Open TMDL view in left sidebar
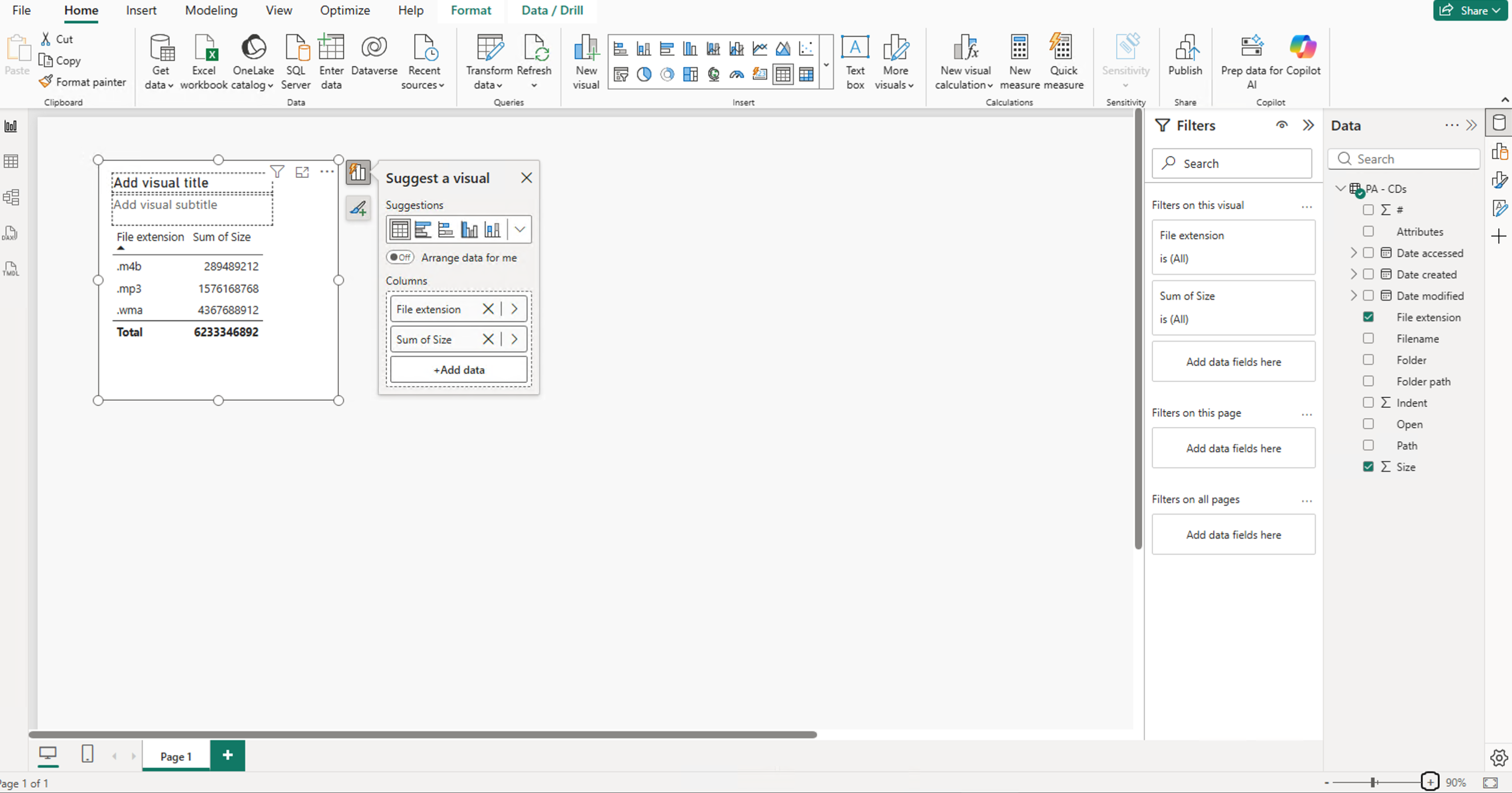 tap(11, 269)
